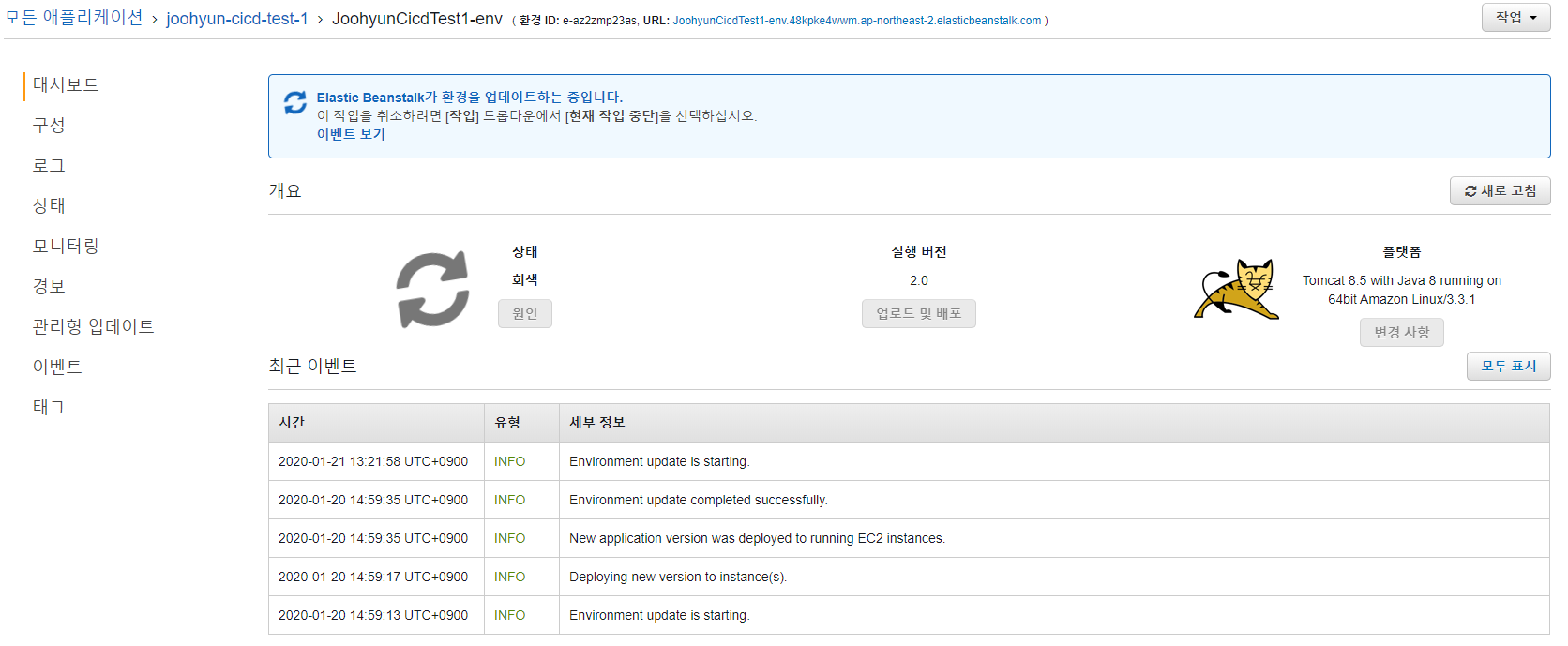Open 모니터링 in the sidebar
Image resolution: width=1568 pixels, height=646 pixels.
[x=66, y=247]
